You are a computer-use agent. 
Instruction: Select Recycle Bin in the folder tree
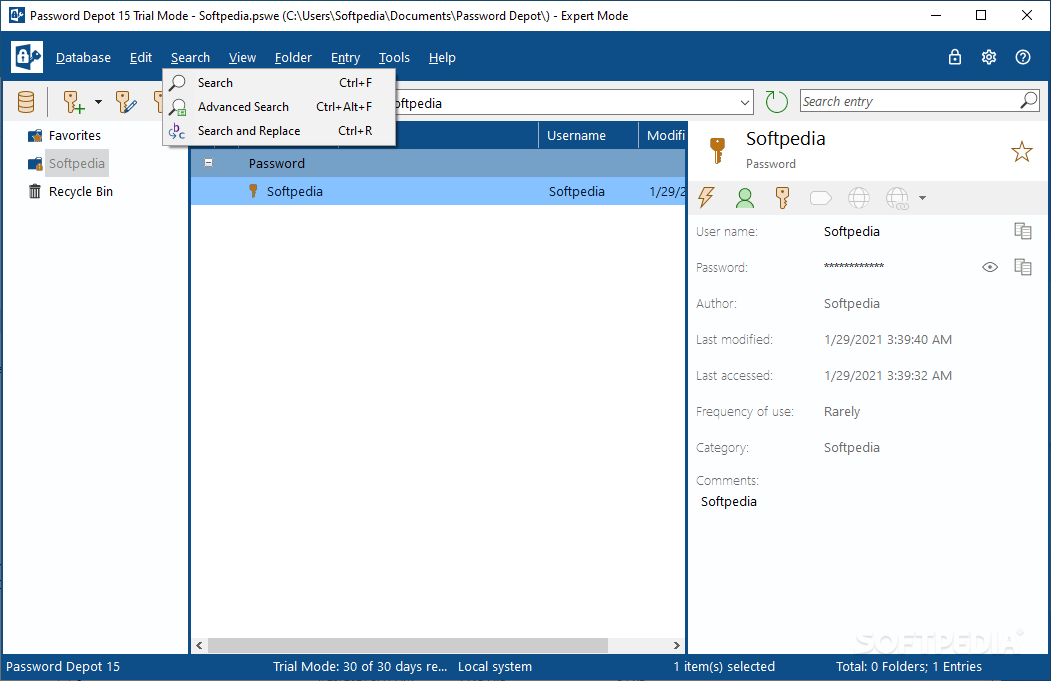tap(80, 192)
